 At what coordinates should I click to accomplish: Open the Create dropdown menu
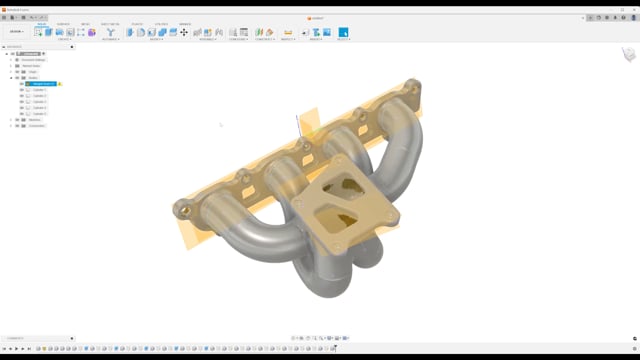click(x=64, y=39)
